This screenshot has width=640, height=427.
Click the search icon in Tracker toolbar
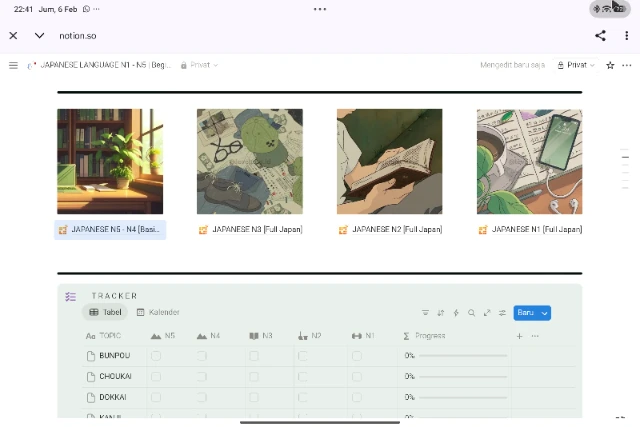[x=472, y=313]
